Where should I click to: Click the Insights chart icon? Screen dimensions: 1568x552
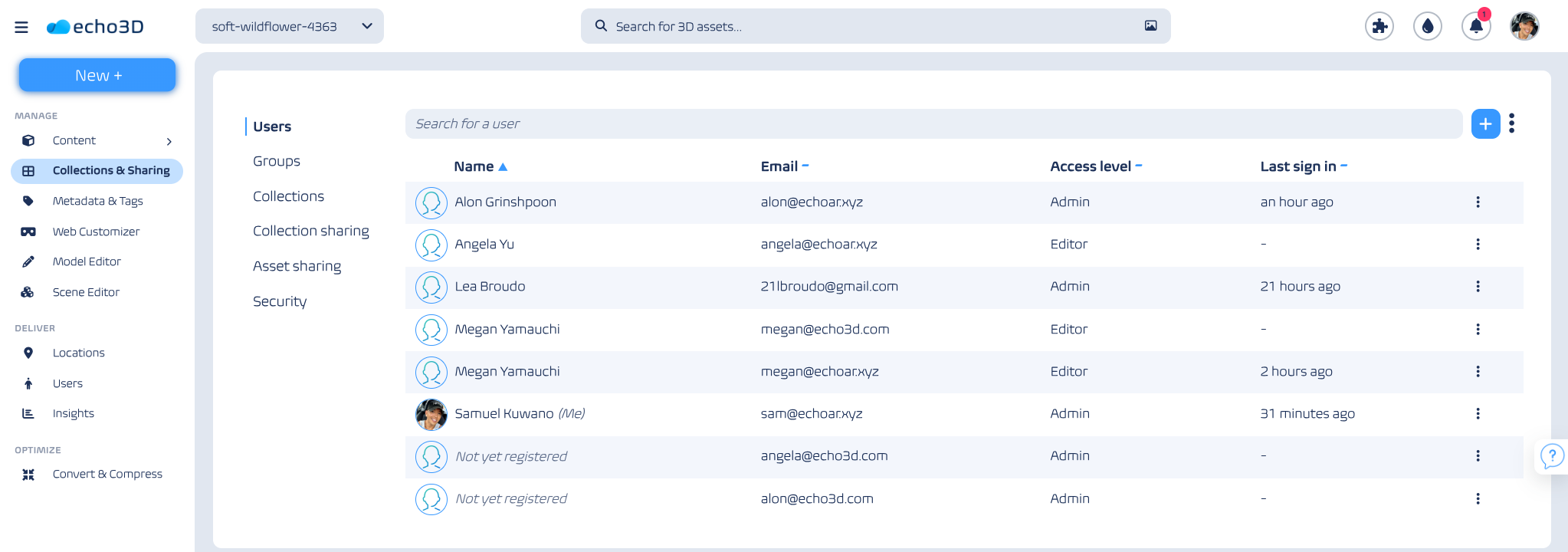click(x=28, y=413)
